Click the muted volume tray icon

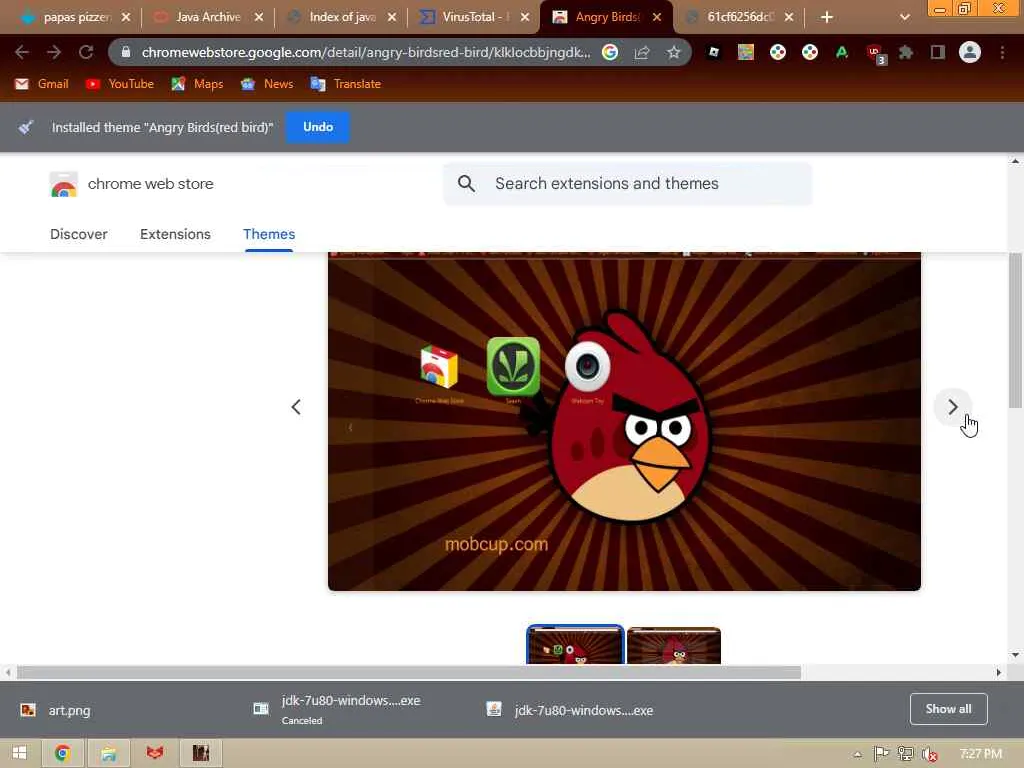coord(930,754)
